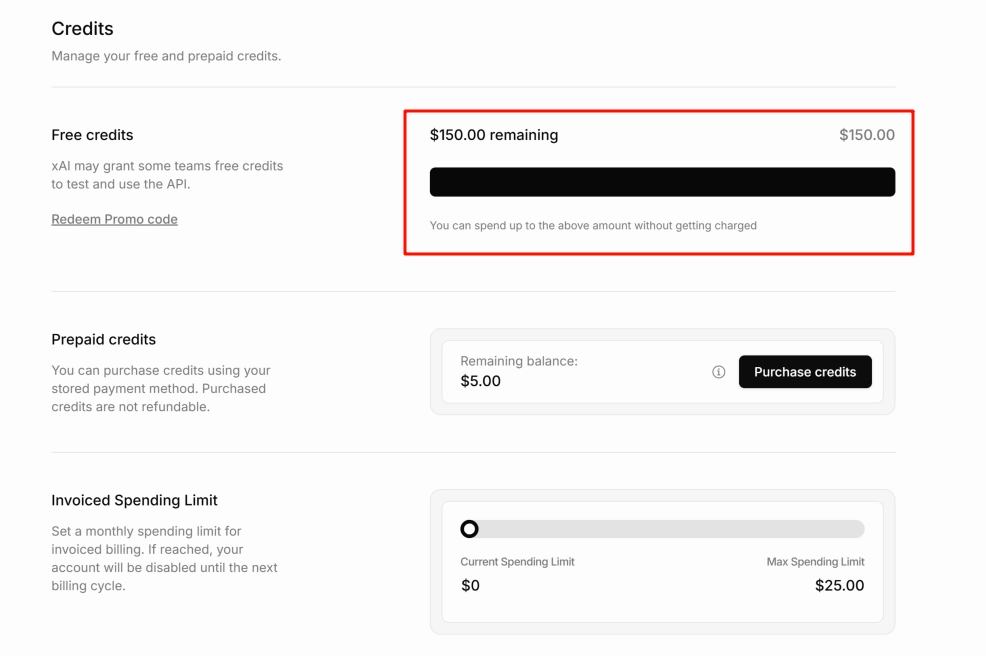
Task: Click the Remaining balance label
Action: click(x=518, y=361)
